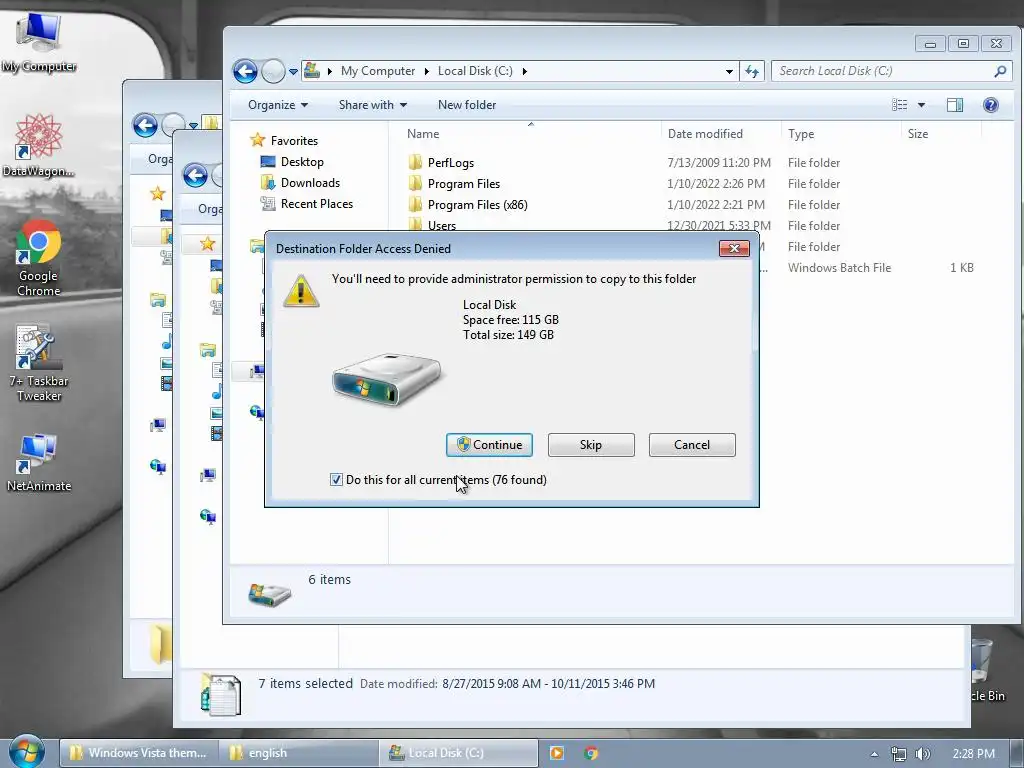Select Desktop in Favorites
1024x768 pixels.
293,161
